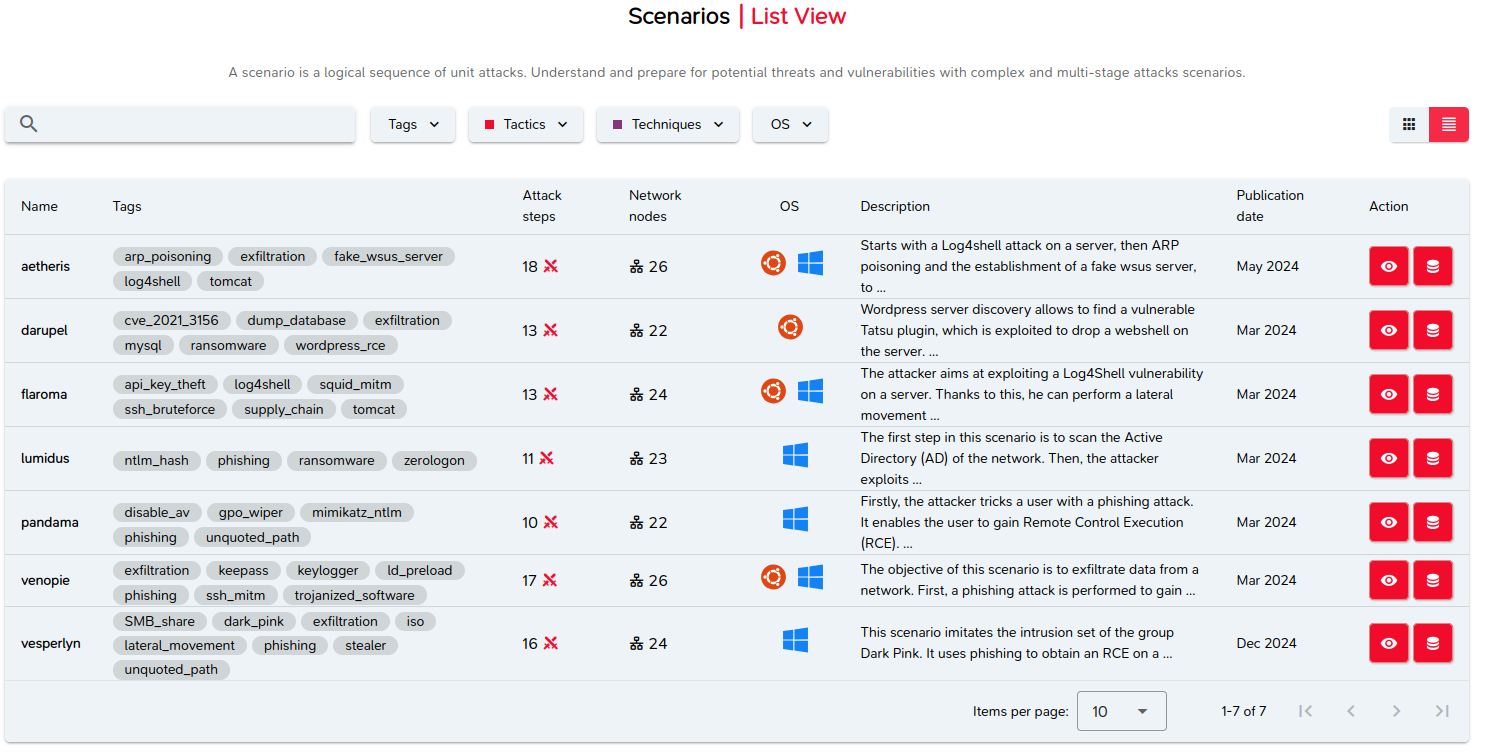Image resolution: width=1489 pixels, height=753 pixels.
Task: Go to the last page
Action: coord(1442,711)
